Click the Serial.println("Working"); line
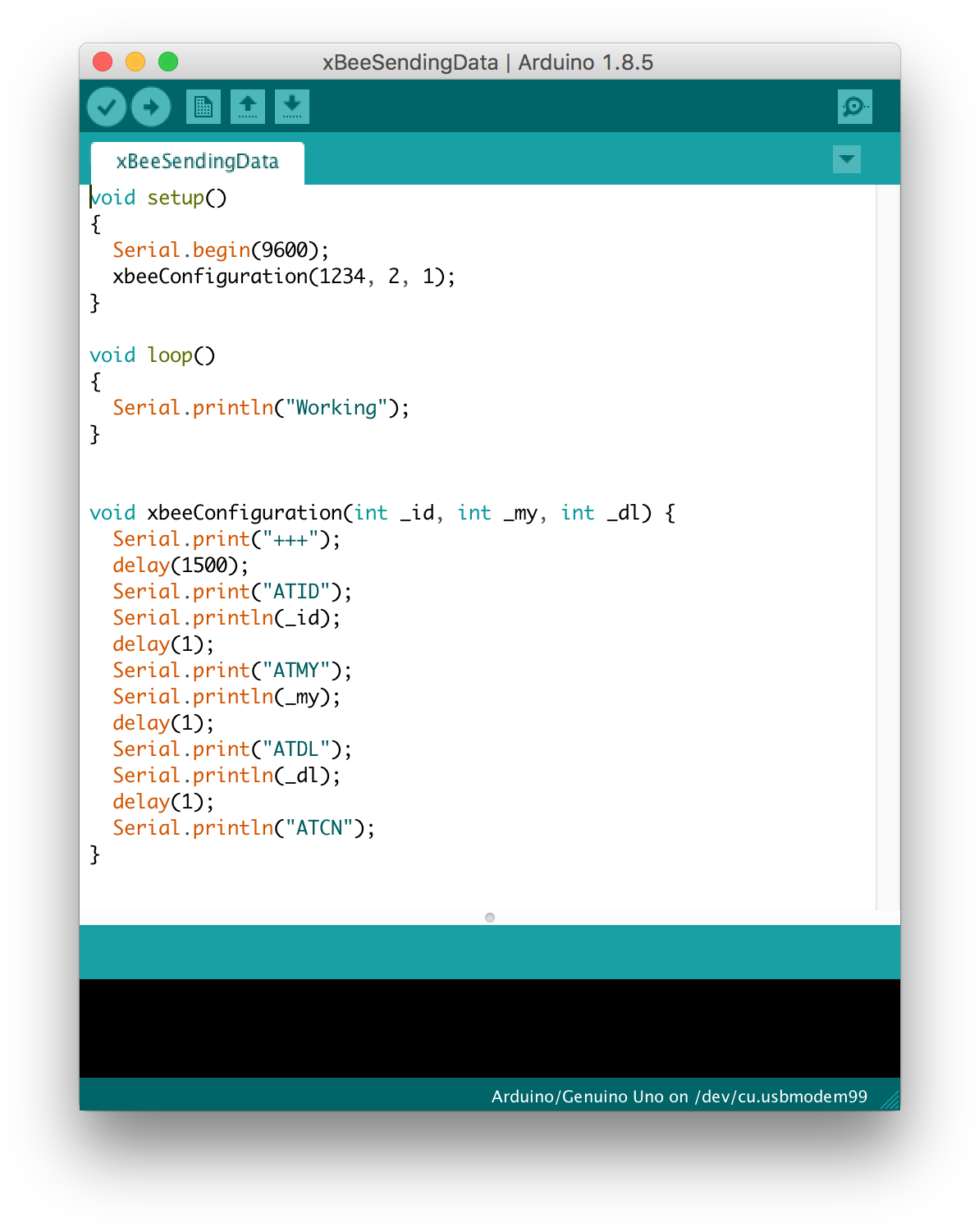This screenshot has height=1232, width=979. (261, 408)
